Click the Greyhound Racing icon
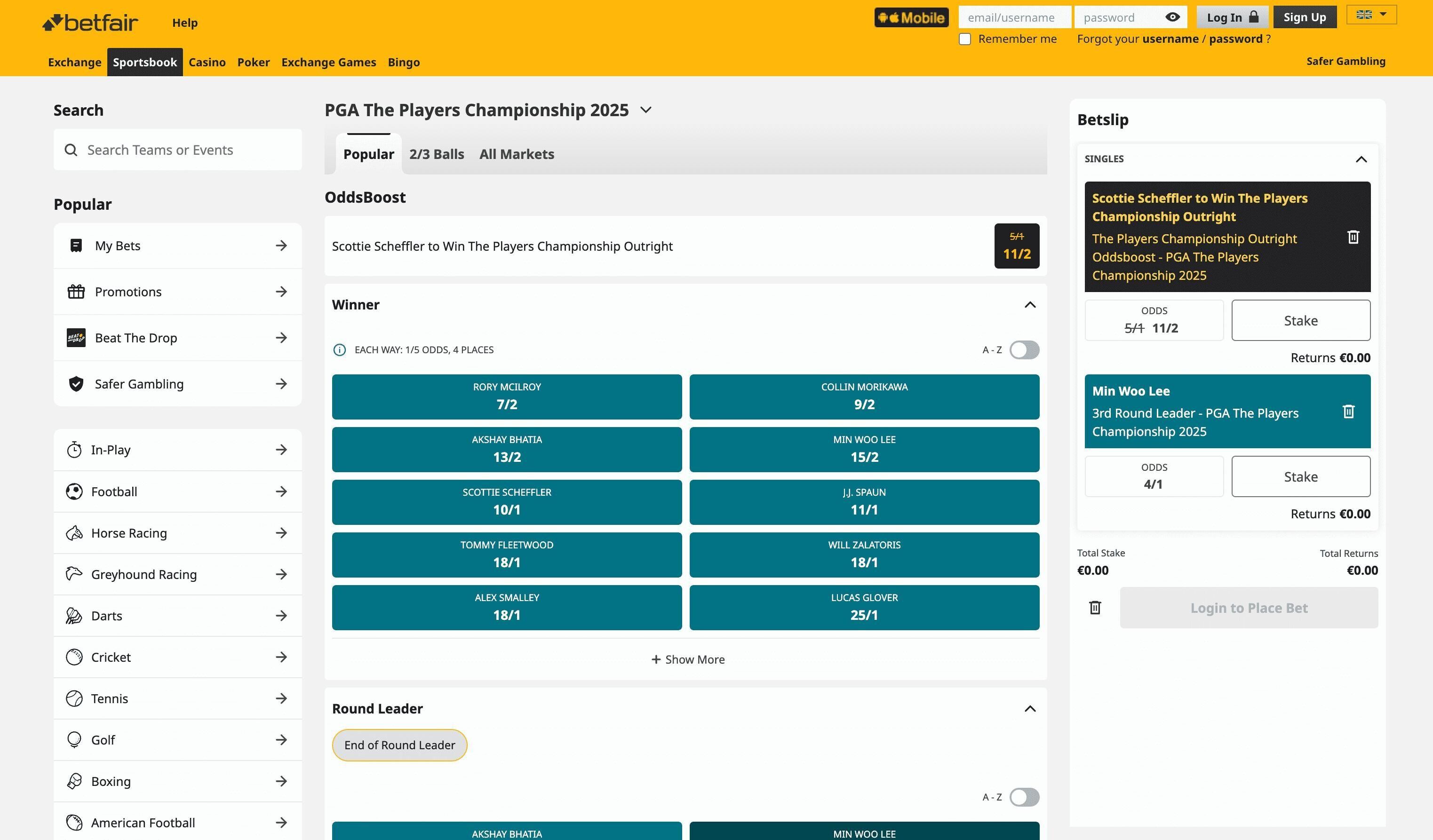Image resolution: width=1433 pixels, height=840 pixels. pyautogui.click(x=74, y=574)
